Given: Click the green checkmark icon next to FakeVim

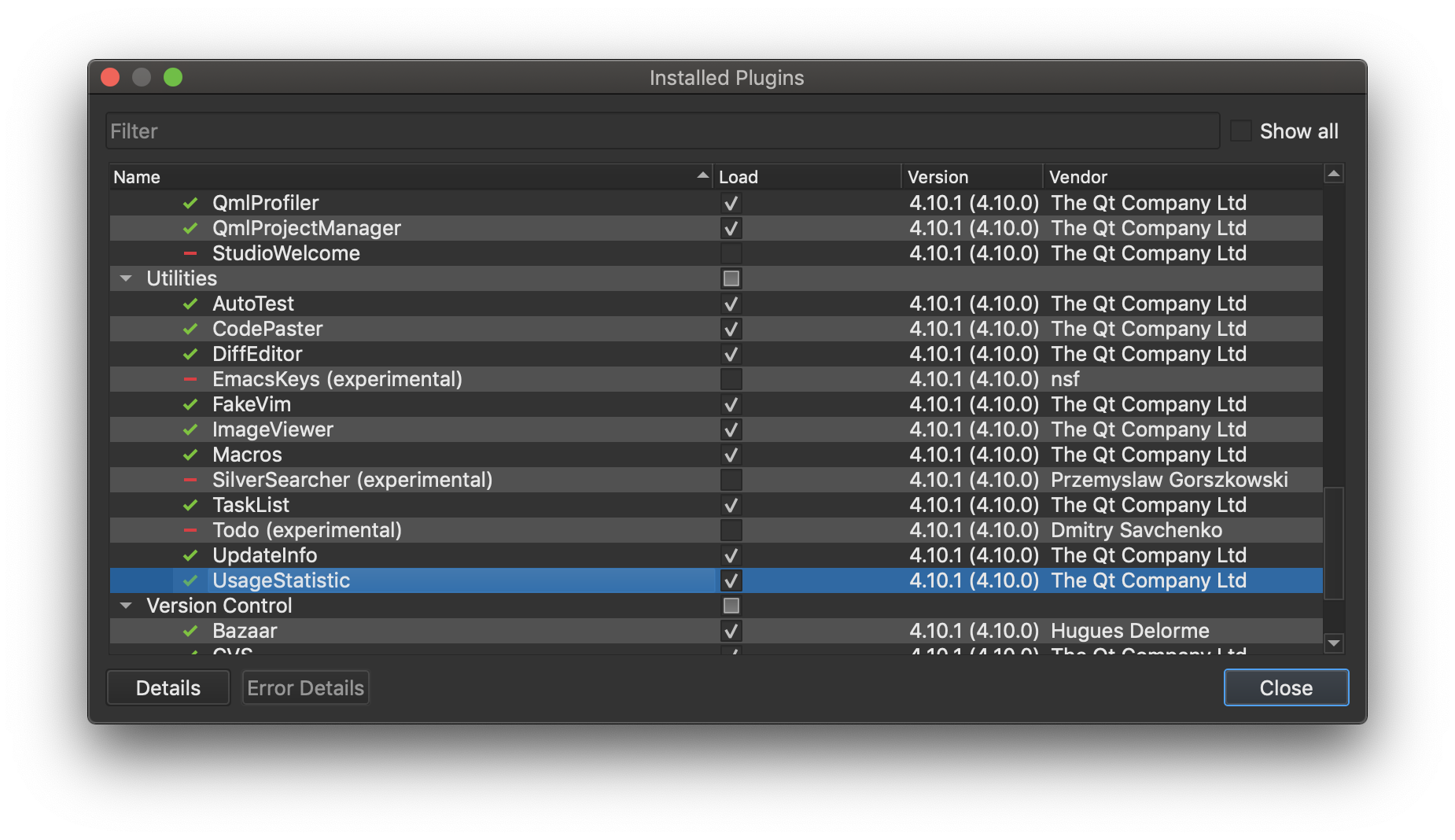Looking at the screenshot, I should pyautogui.click(x=190, y=404).
